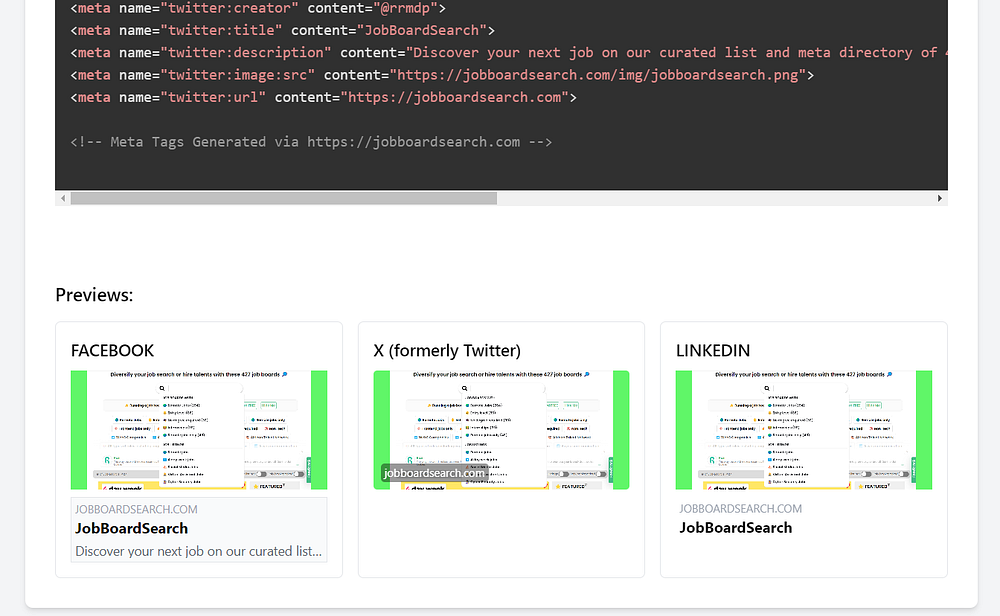Click the JobBoardSearch title in the Facebook card

point(131,529)
